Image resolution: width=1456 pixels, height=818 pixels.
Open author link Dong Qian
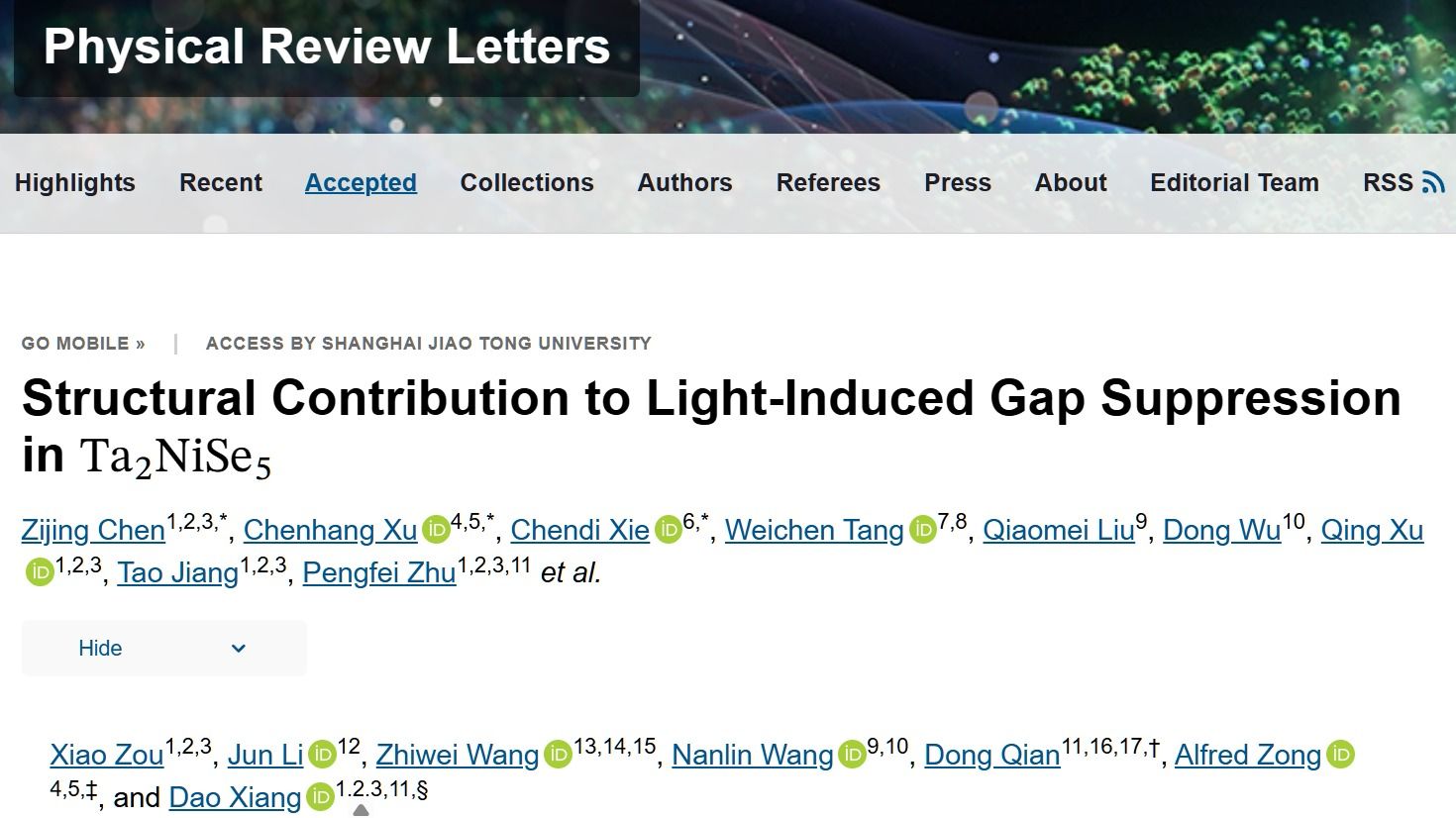(x=992, y=755)
